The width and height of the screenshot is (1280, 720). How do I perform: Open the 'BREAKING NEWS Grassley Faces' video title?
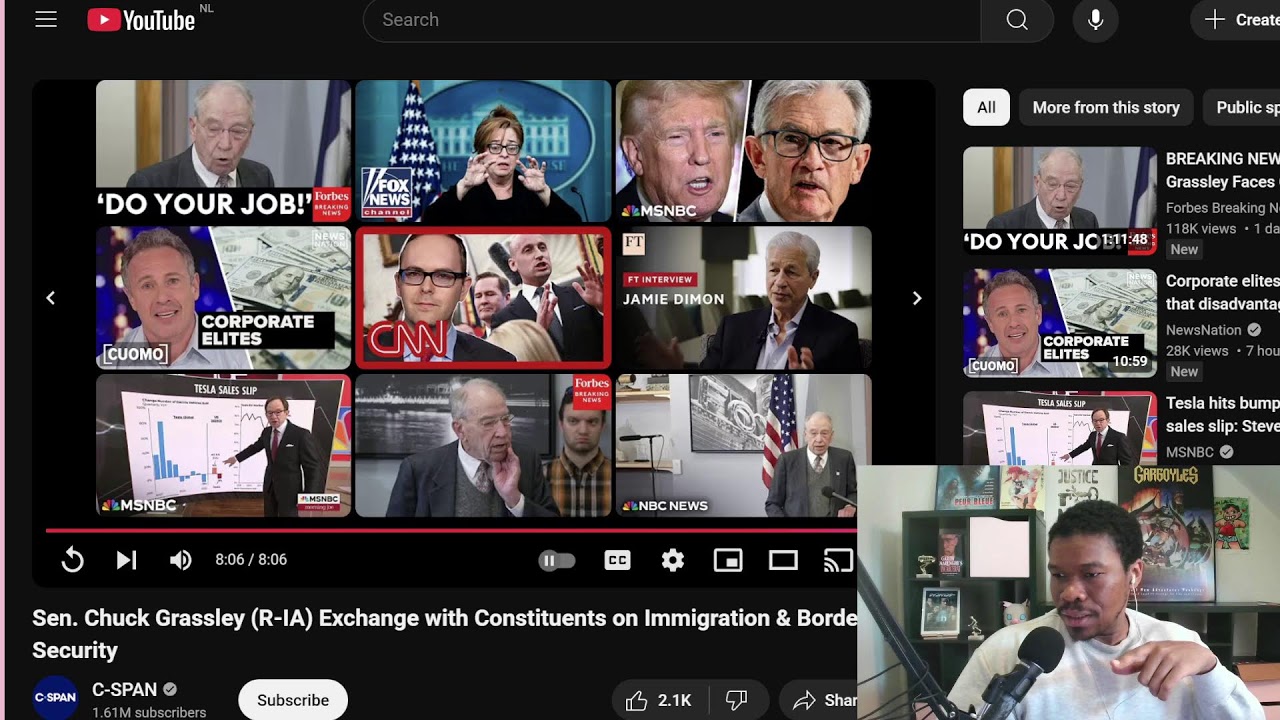point(1223,170)
